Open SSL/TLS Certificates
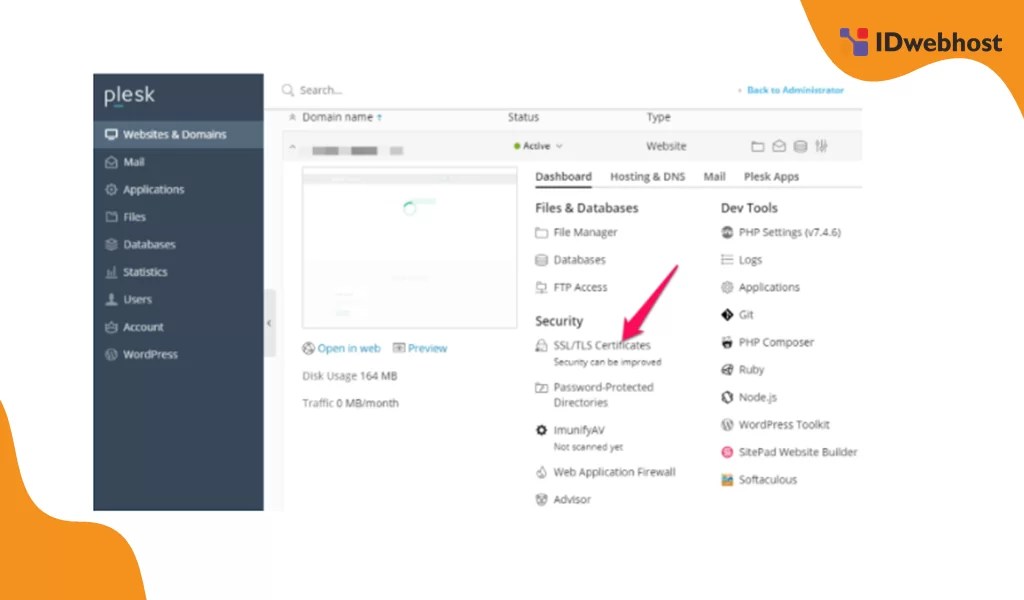The image size is (1024, 600). click(x=601, y=345)
